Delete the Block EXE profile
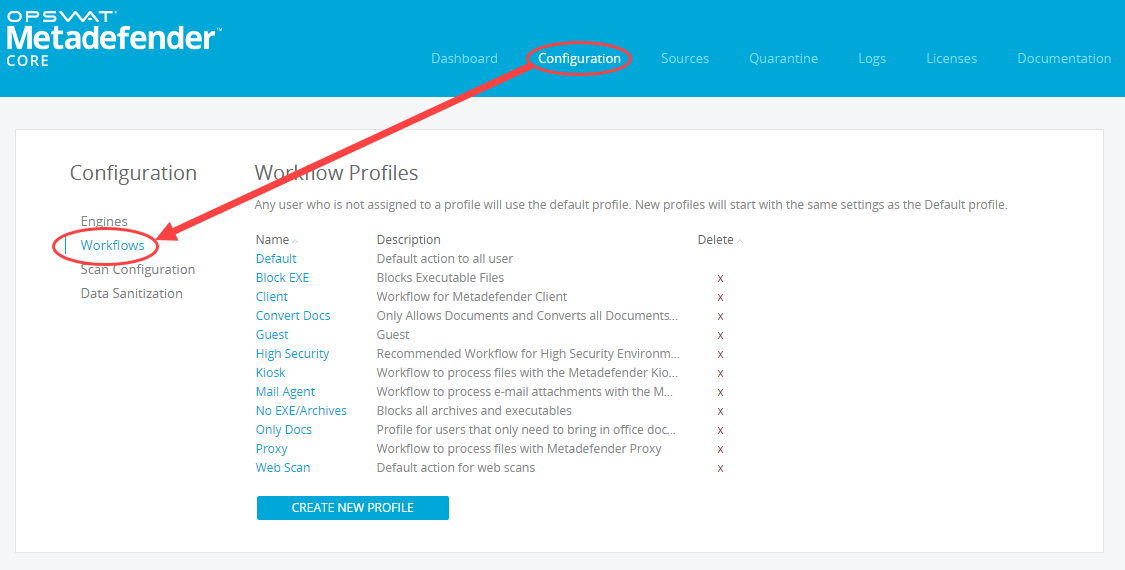1125x570 pixels. pos(720,279)
